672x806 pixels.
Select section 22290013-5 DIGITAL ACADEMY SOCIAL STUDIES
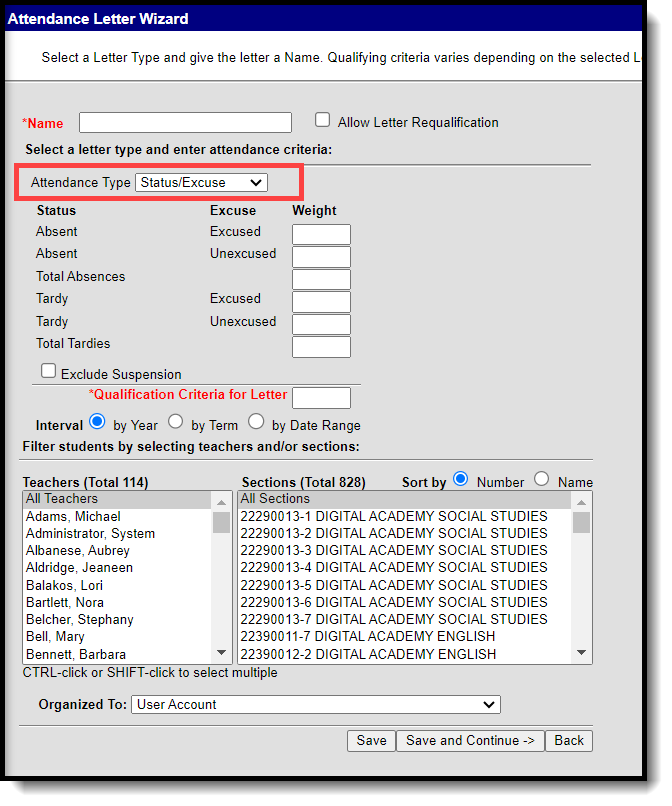point(405,585)
